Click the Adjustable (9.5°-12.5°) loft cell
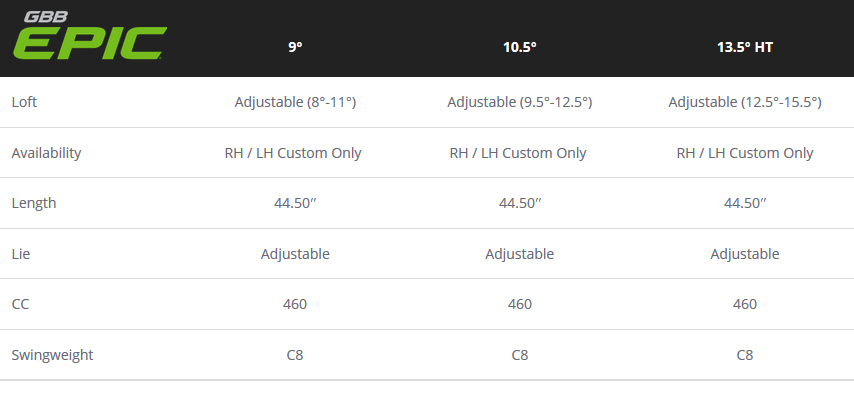 (x=520, y=102)
